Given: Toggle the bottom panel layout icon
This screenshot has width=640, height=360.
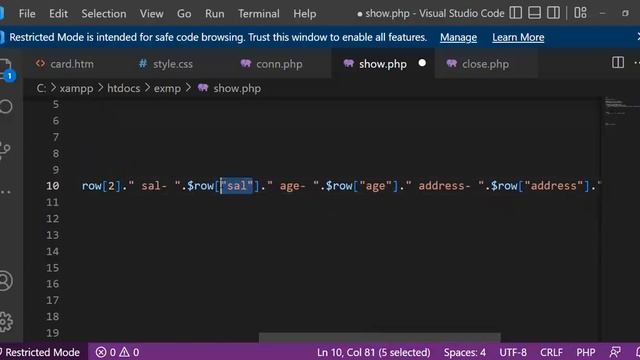Looking at the screenshot, I should coord(534,13).
